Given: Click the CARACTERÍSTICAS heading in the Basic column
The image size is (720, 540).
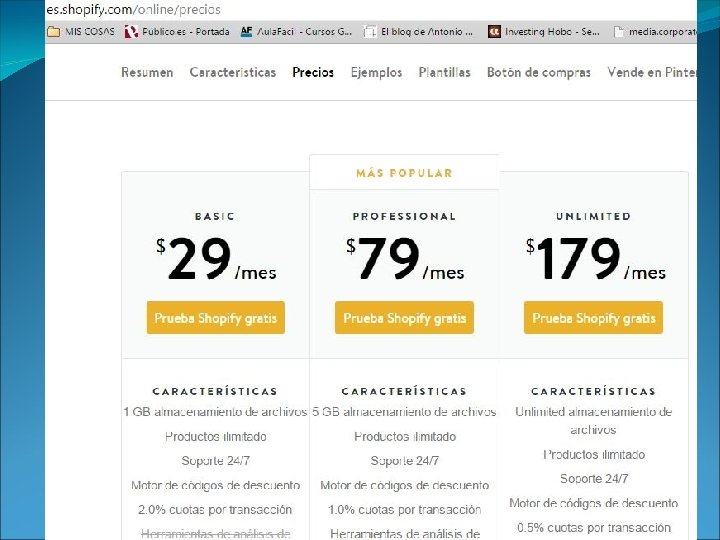Looking at the screenshot, I should point(215,391).
